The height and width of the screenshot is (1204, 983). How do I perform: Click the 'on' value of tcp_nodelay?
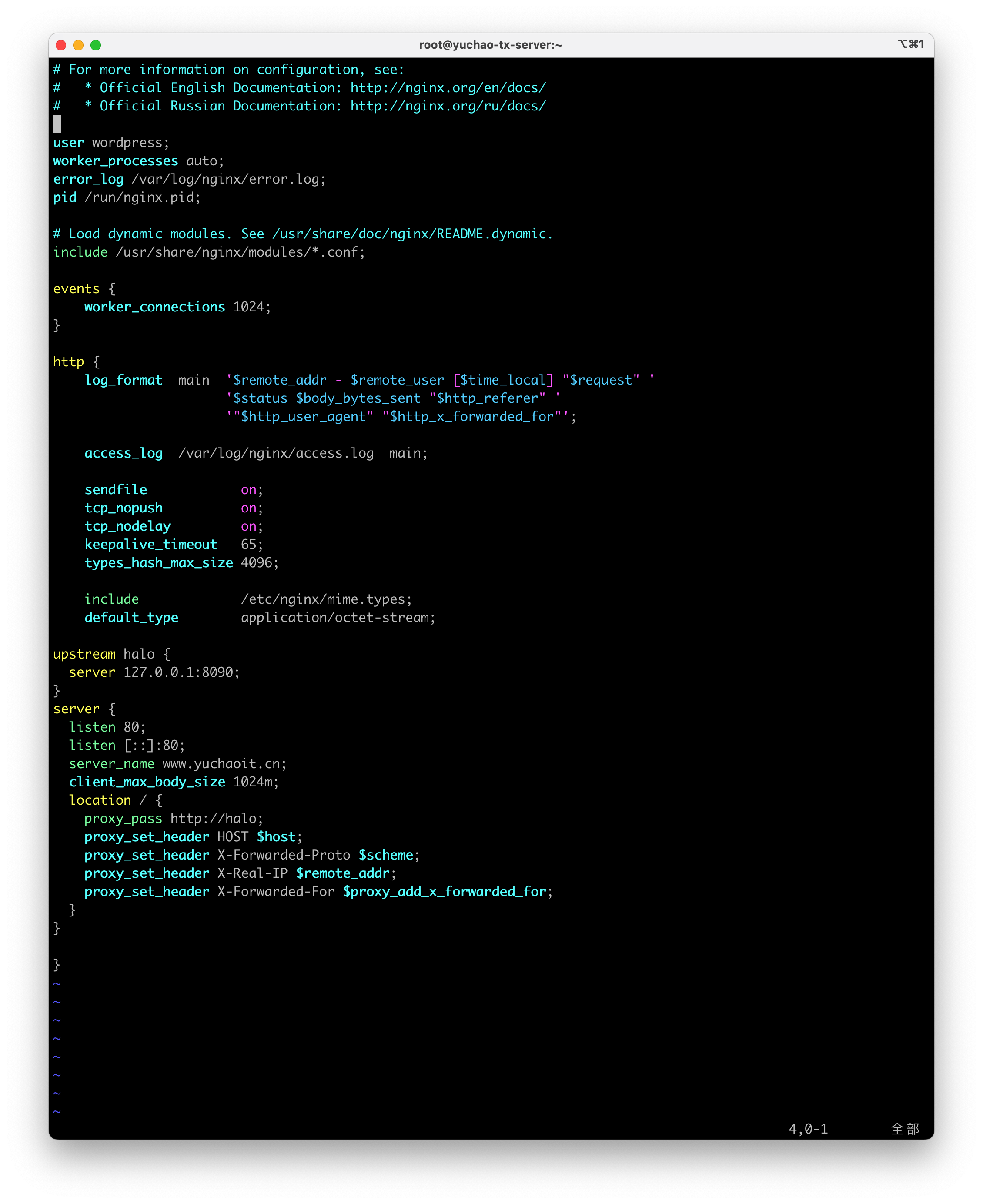[x=249, y=527]
